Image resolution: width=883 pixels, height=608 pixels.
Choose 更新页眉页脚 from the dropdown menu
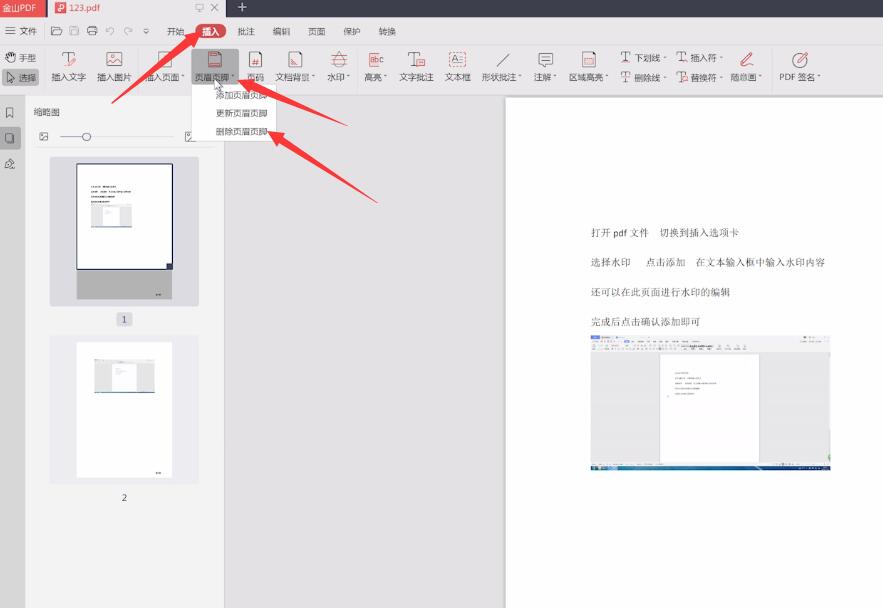click(x=241, y=113)
